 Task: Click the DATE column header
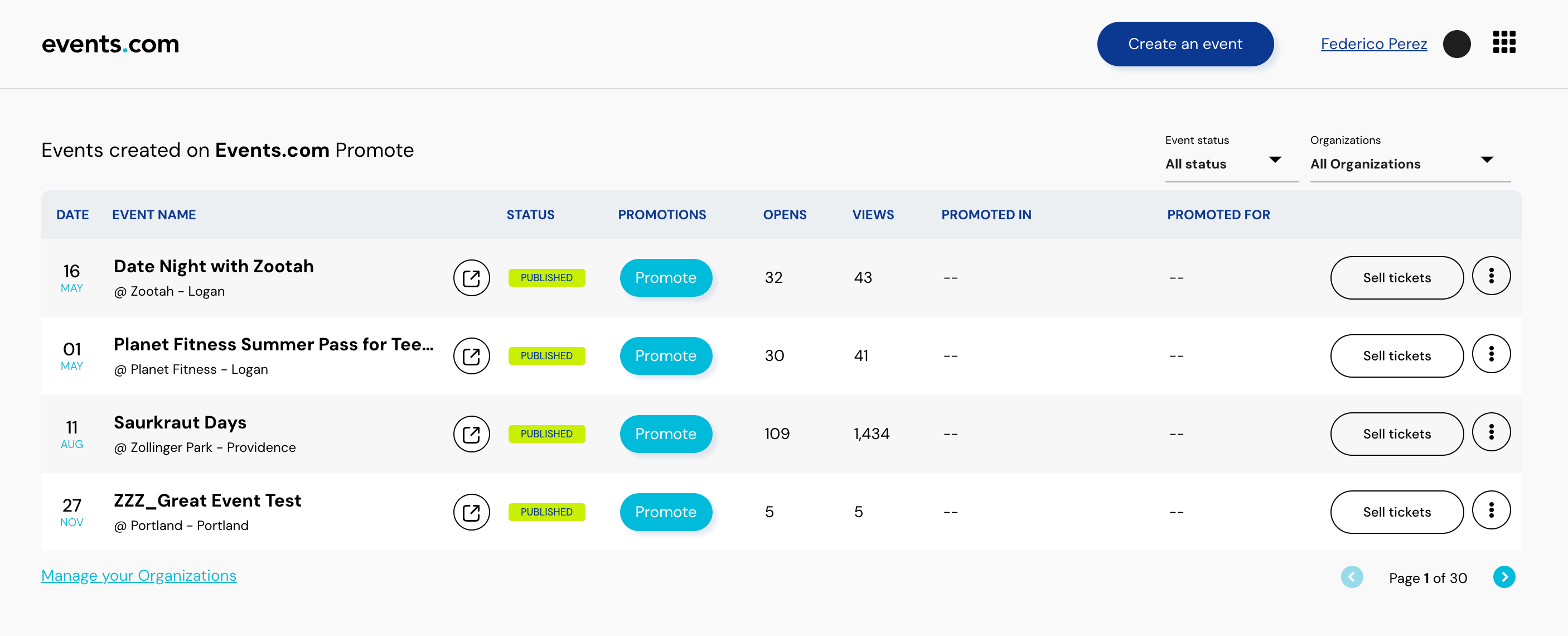[72, 214]
